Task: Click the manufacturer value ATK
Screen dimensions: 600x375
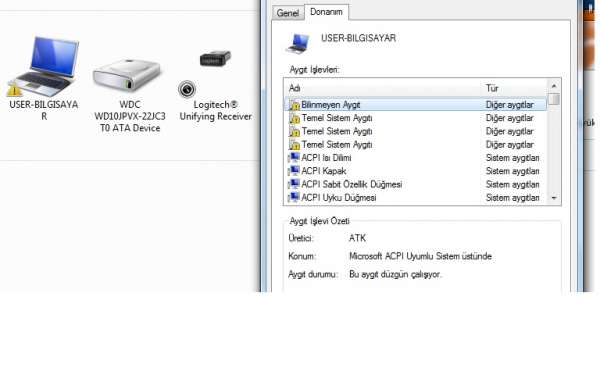Action: point(357,238)
